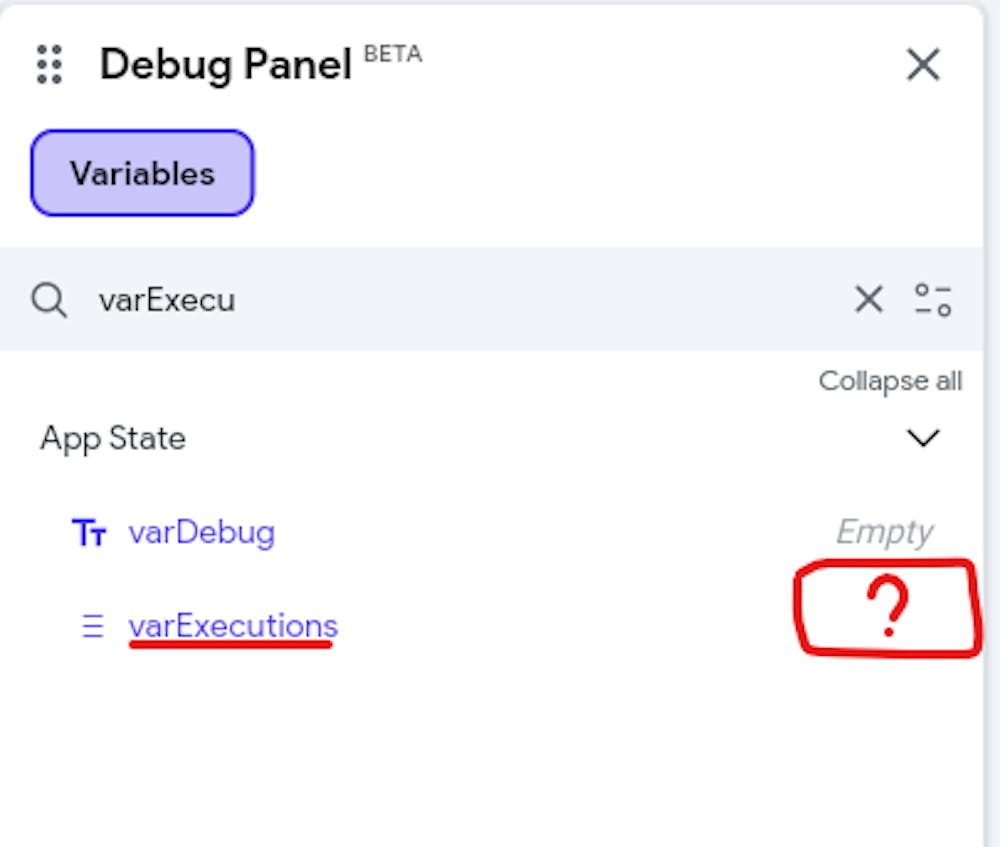Screen dimensions: 1000x847
Task: Close the Debug Panel
Action: coord(922,65)
